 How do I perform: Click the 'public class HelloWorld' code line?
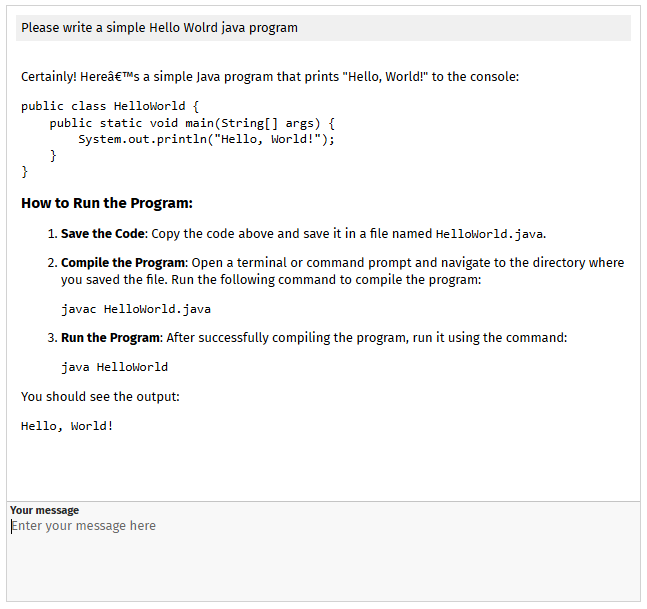pyautogui.click(x=110, y=105)
